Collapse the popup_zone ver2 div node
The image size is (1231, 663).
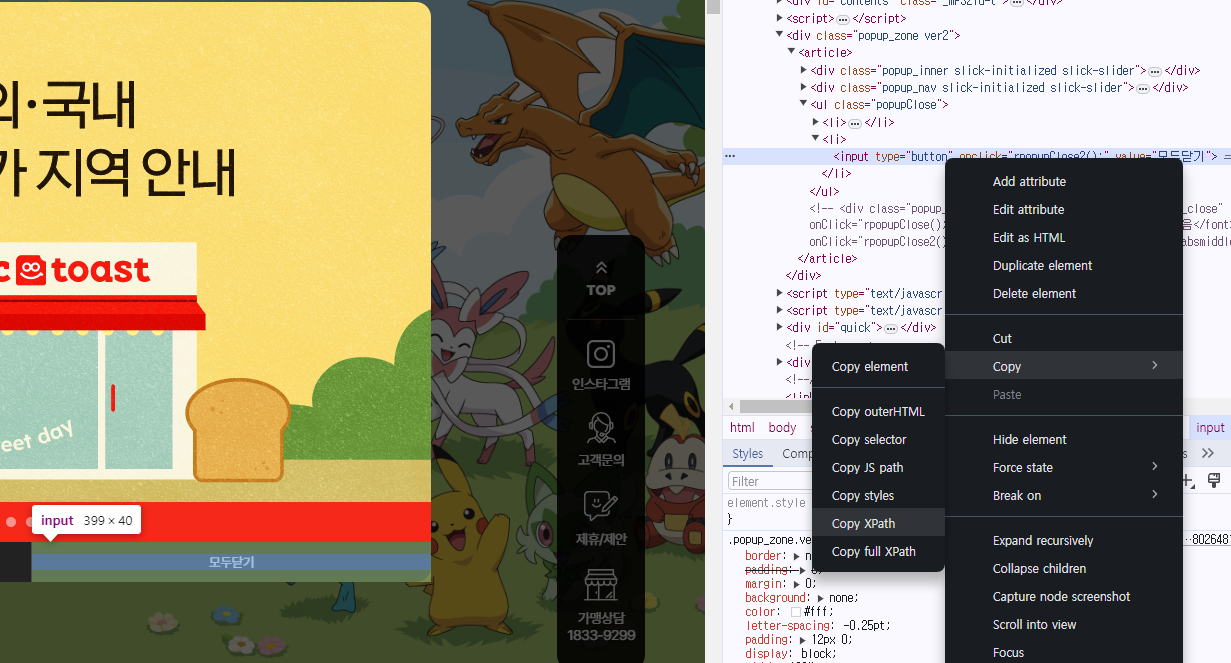[x=780, y=35]
